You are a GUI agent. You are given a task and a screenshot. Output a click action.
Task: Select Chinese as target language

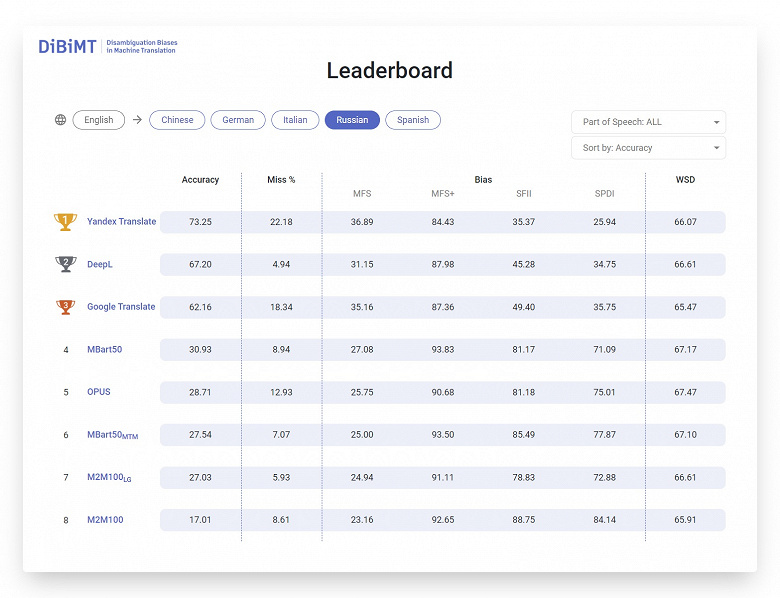[177, 120]
